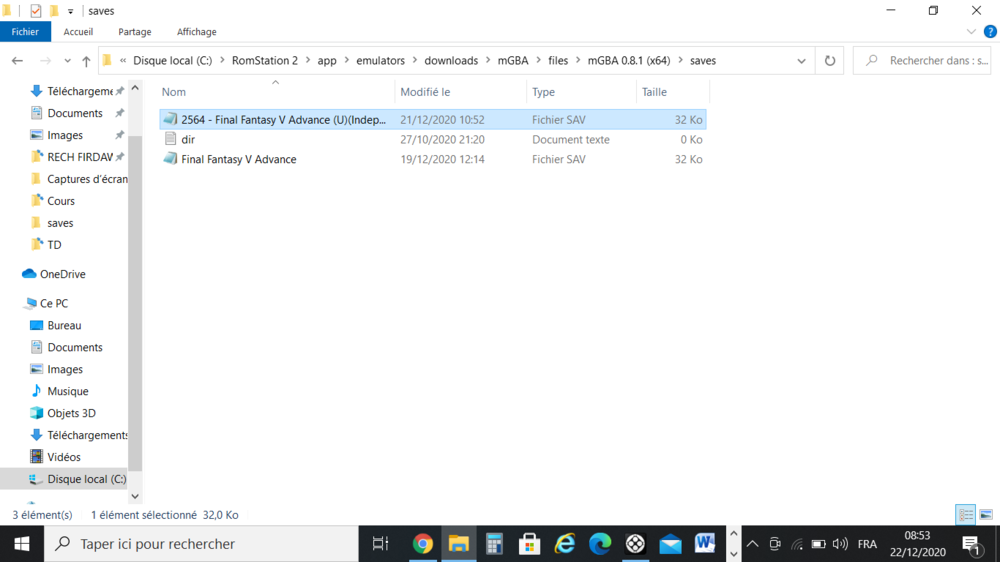Select 'Disque local (C:)' in navigation pane
This screenshot has width=1000, height=562.
tap(86, 479)
